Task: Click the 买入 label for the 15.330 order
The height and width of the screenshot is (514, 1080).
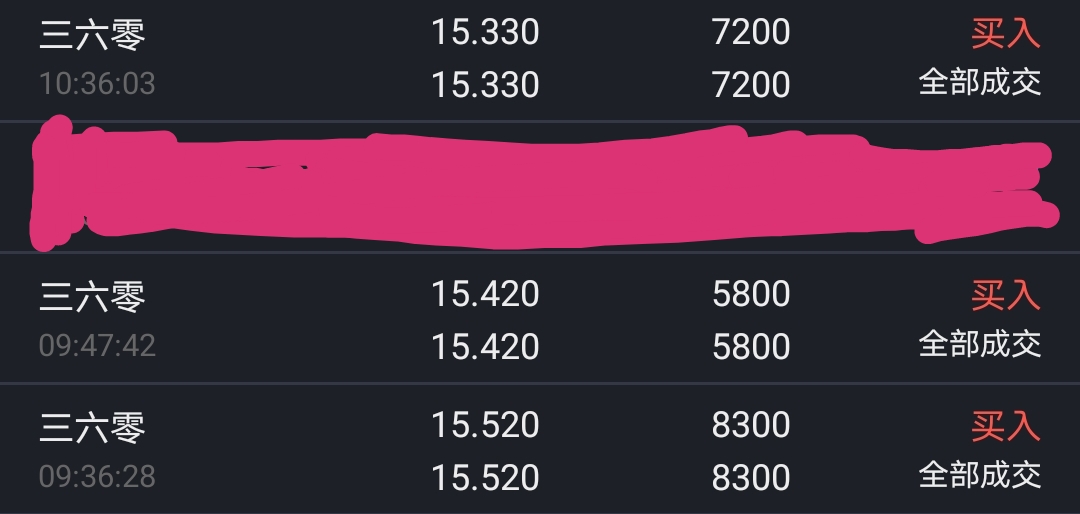Action: pyautogui.click(x=1006, y=33)
